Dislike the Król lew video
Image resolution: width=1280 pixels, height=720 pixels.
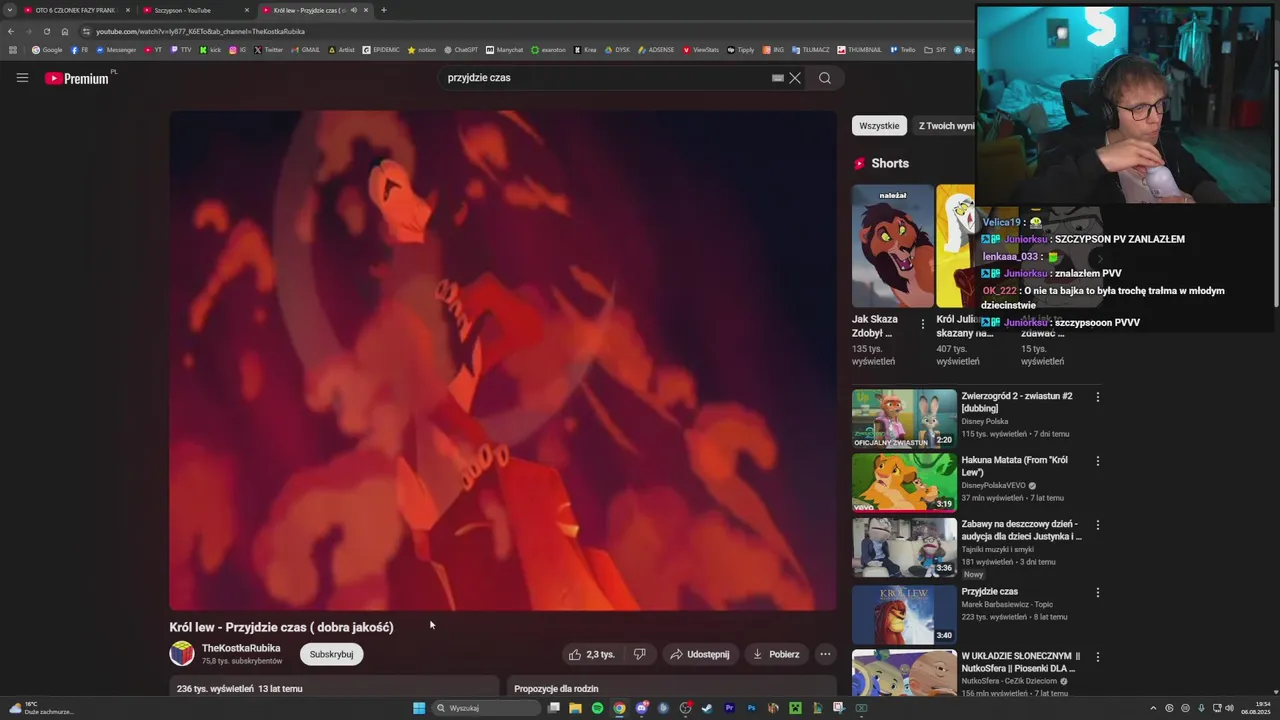[x=640, y=654]
